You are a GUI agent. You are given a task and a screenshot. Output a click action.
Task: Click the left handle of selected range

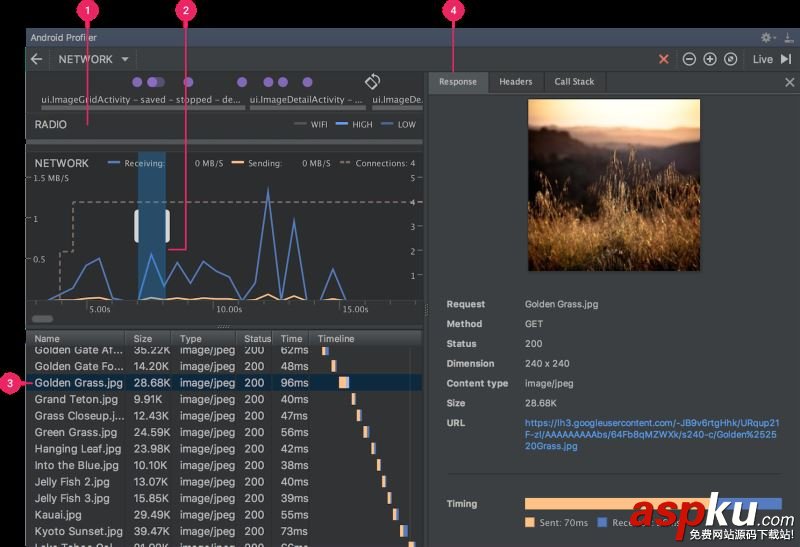point(137,226)
